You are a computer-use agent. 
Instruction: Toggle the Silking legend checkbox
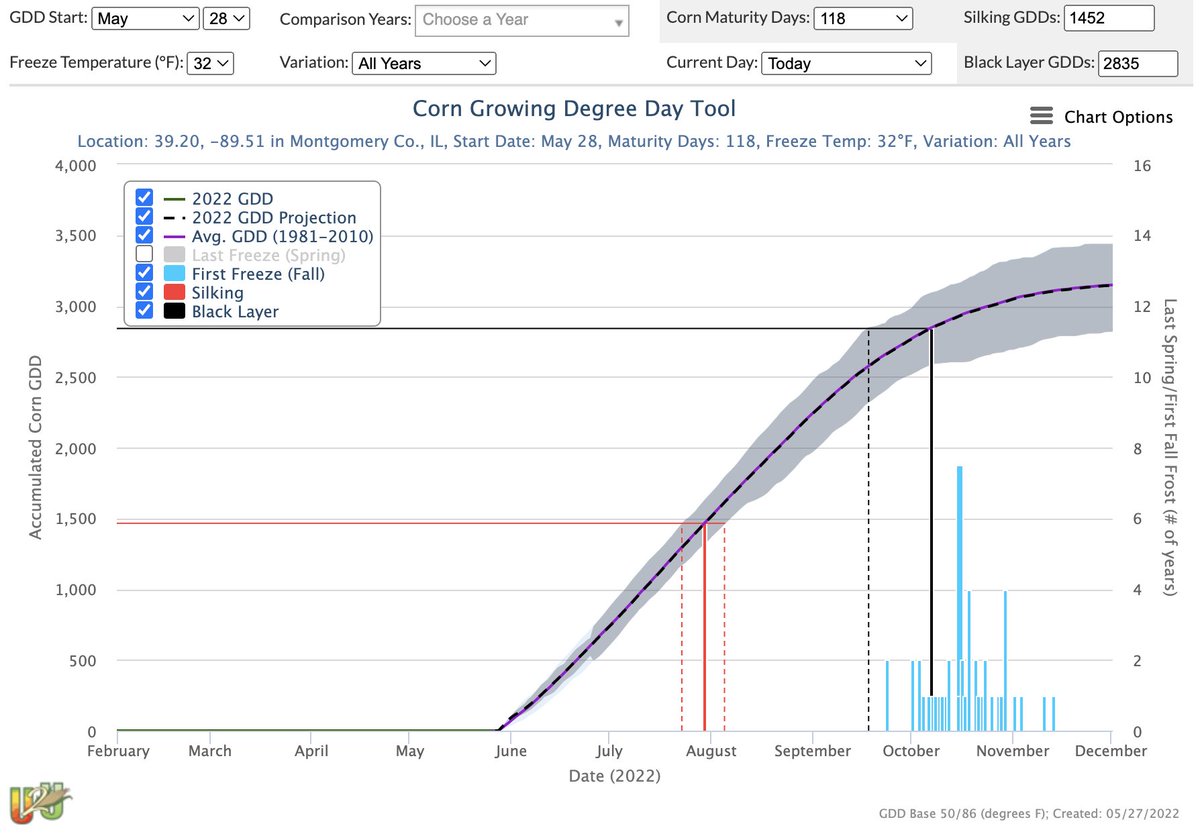point(144,292)
